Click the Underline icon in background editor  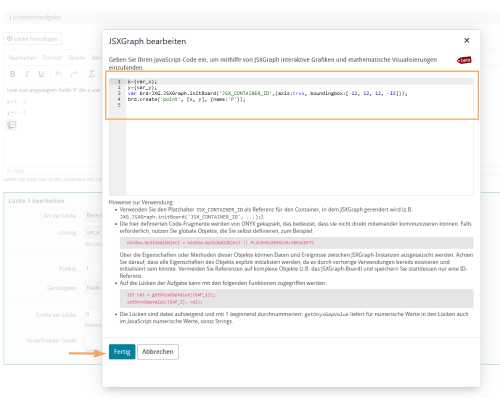(x=41, y=74)
